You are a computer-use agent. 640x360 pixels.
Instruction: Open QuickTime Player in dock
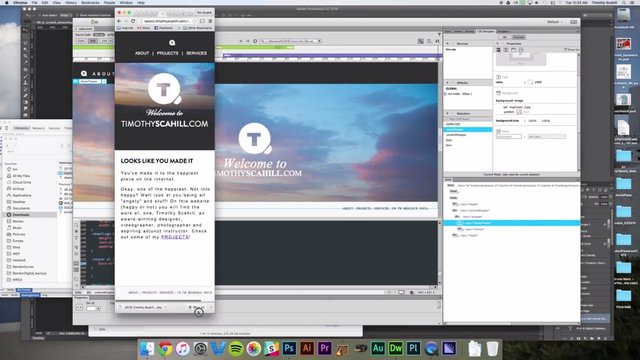[x=431, y=349]
